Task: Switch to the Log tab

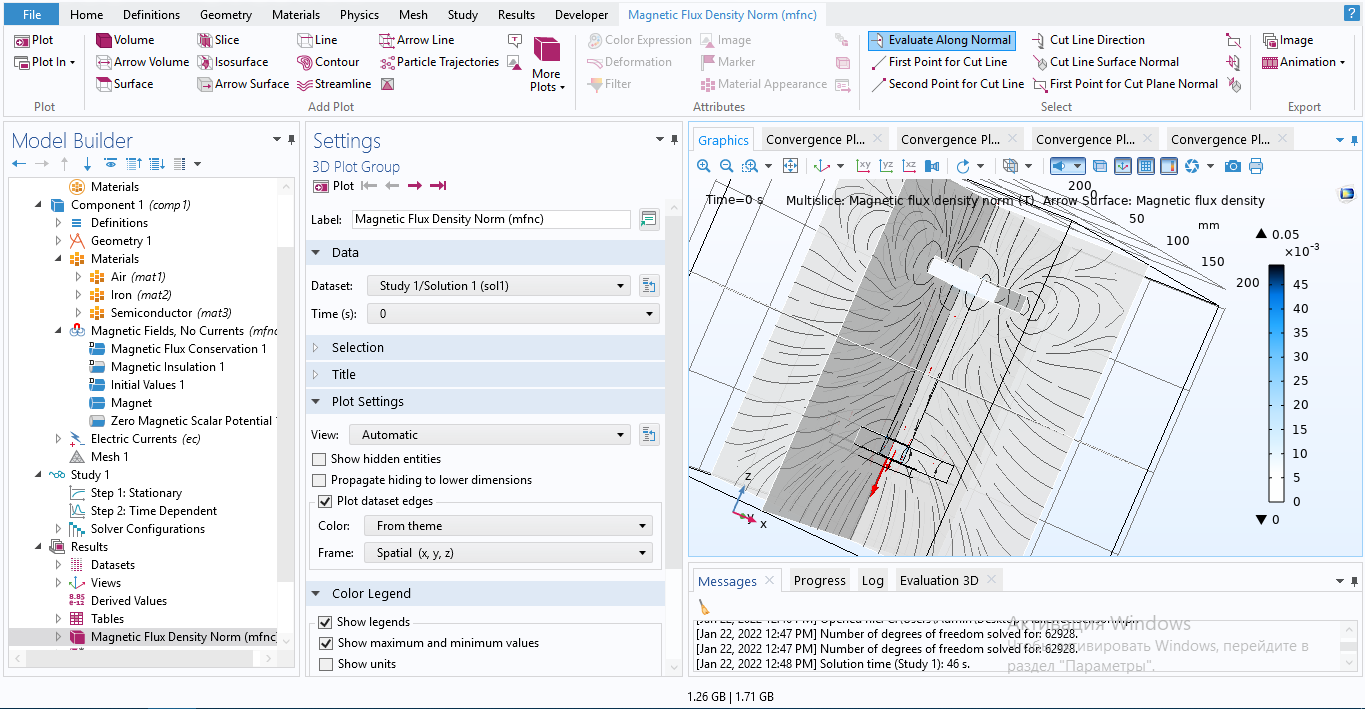Action: 872,580
